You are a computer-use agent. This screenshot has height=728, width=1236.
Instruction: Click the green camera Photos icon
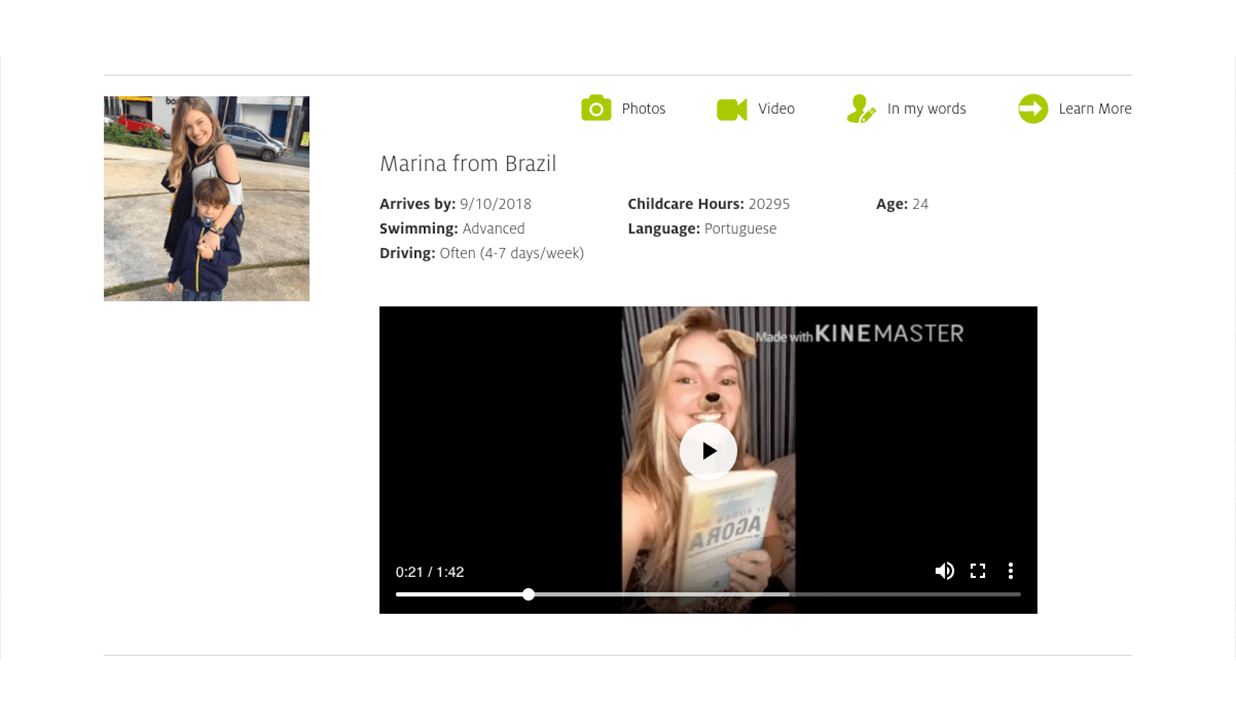[x=596, y=109]
